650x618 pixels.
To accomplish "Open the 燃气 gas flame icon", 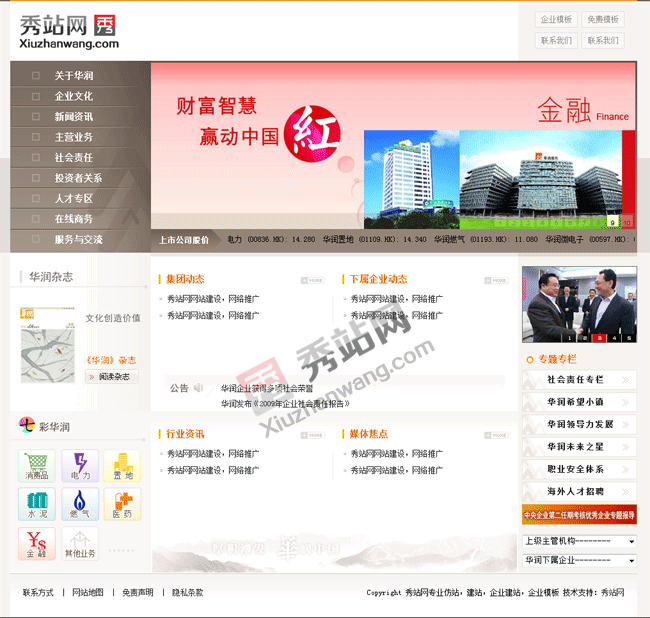I will [x=79, y=505].
